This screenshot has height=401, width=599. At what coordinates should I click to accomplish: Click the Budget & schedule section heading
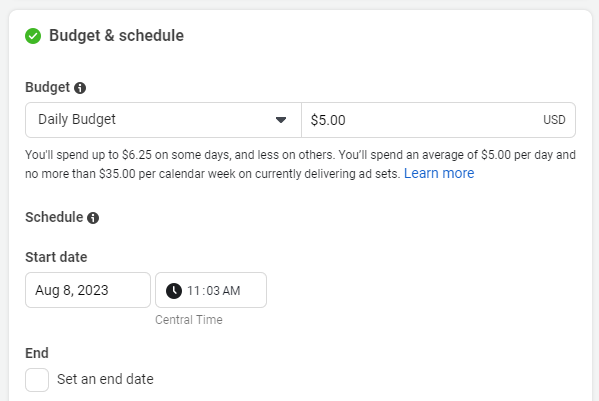pos(117,36)
